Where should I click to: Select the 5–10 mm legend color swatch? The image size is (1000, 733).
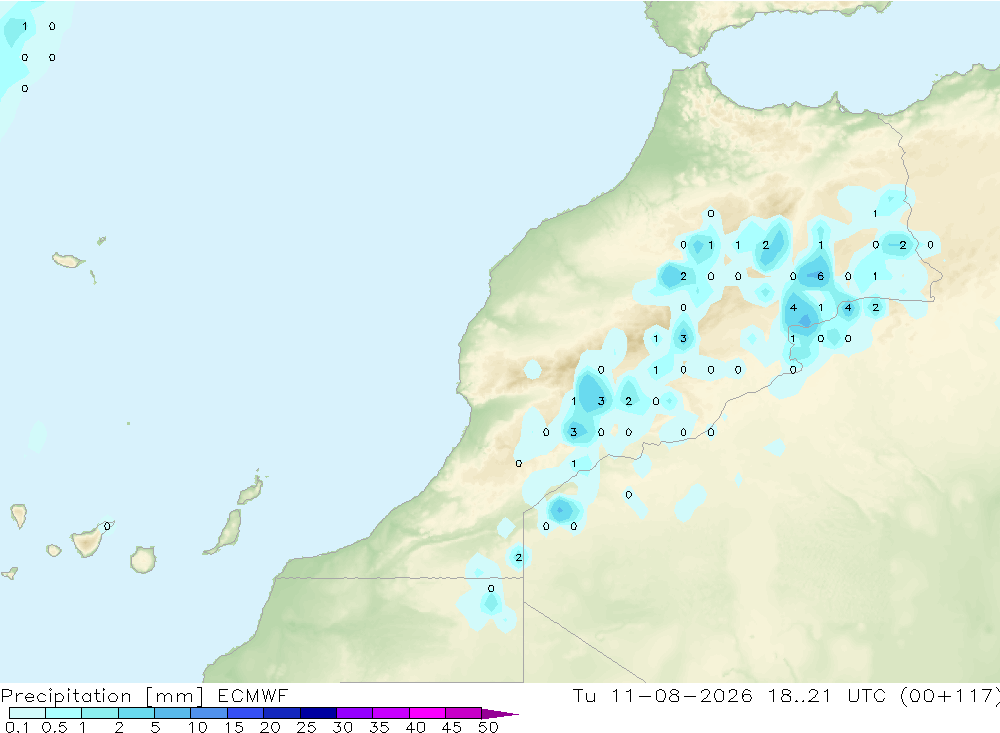(172, 713)
